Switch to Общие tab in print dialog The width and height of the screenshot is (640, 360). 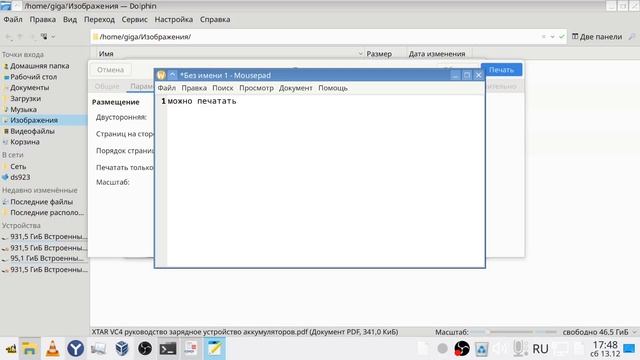pyautogui.click(x=107, y=86)
